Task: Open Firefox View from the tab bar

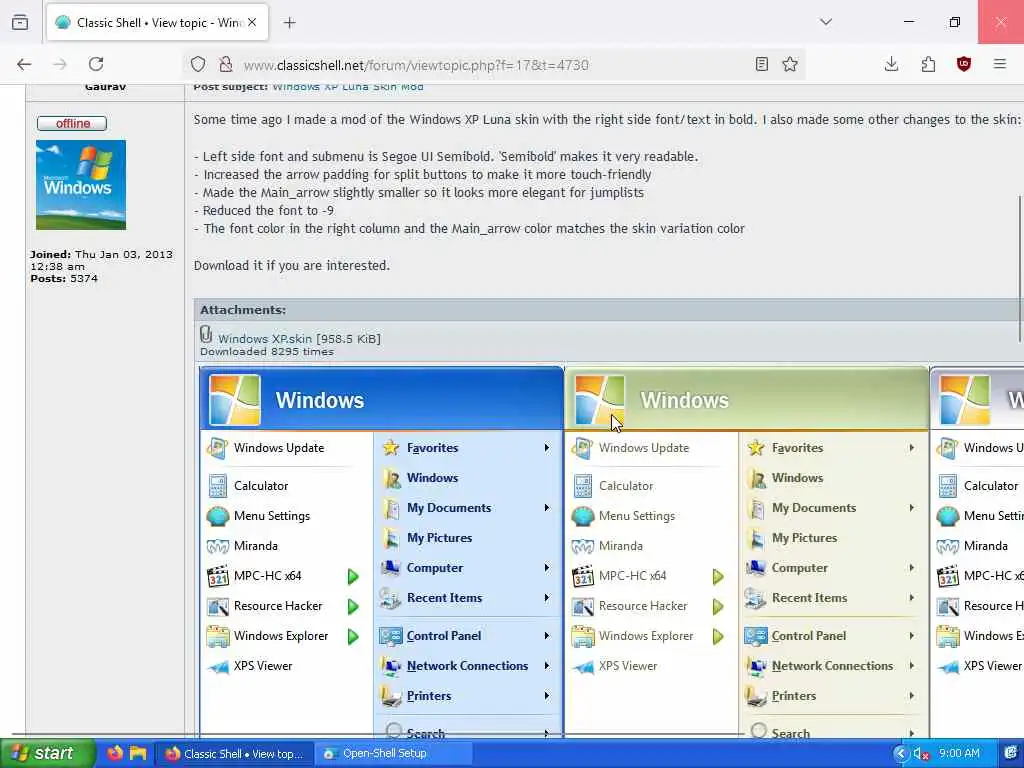Action: coord(20,22)
